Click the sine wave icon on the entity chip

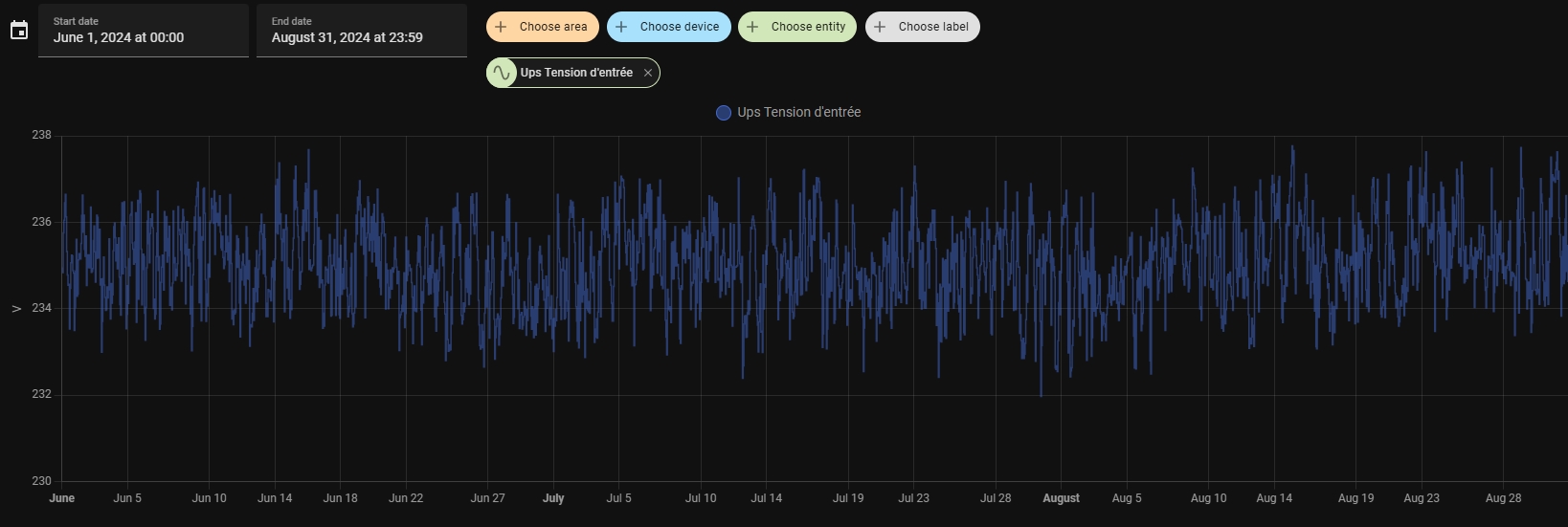tap(502, 73)
